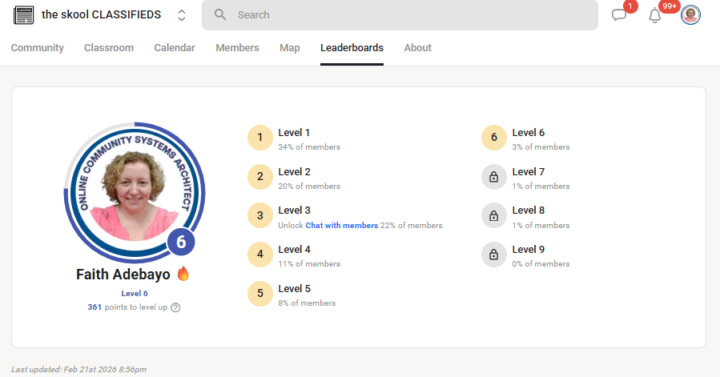This screenshot has width=720, height=377.
Task: Select the Leaderboards tab
Action: [x=352, y=48]
